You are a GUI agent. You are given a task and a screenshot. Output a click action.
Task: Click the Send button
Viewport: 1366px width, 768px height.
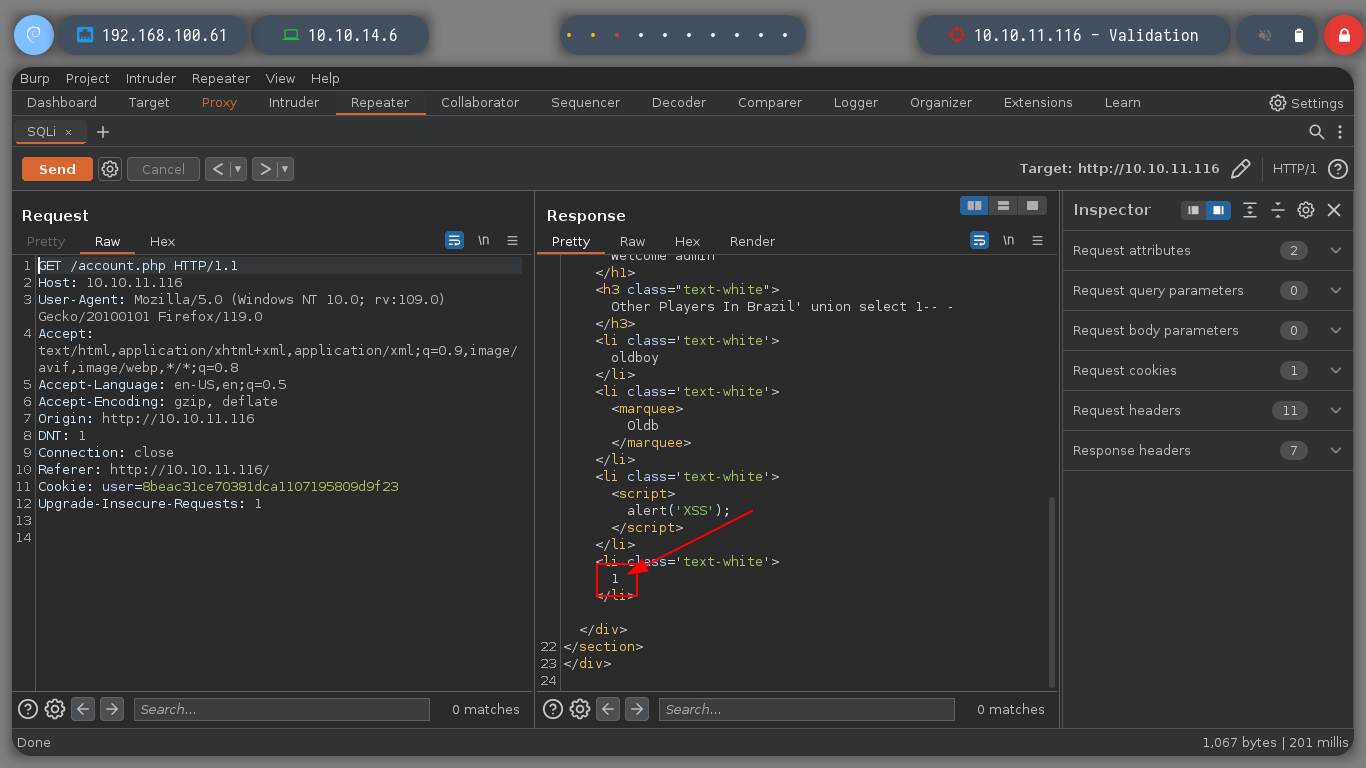[57, 169]
